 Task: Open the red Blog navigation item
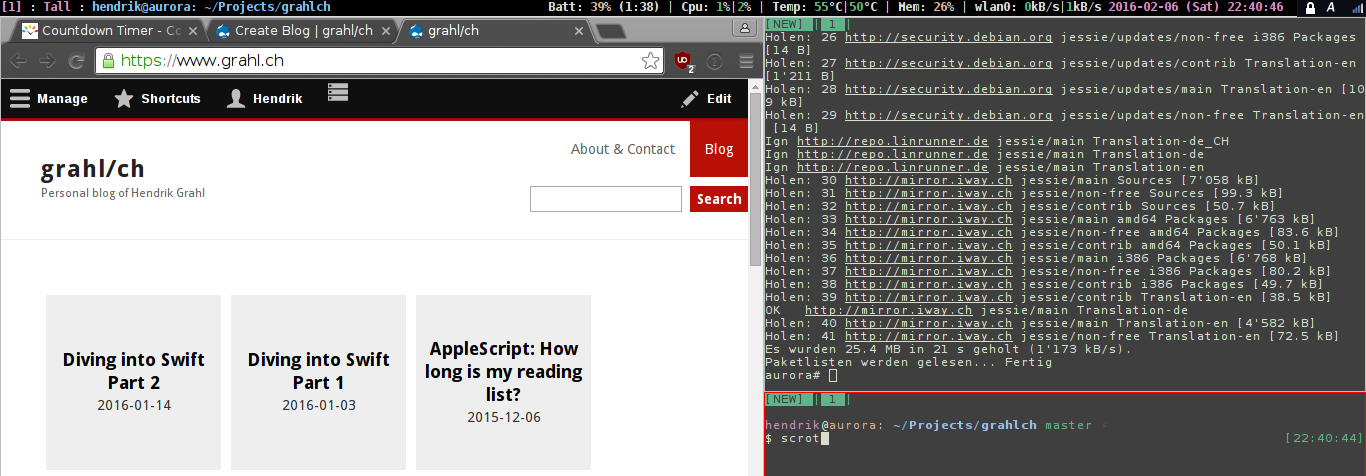[719, 149]
